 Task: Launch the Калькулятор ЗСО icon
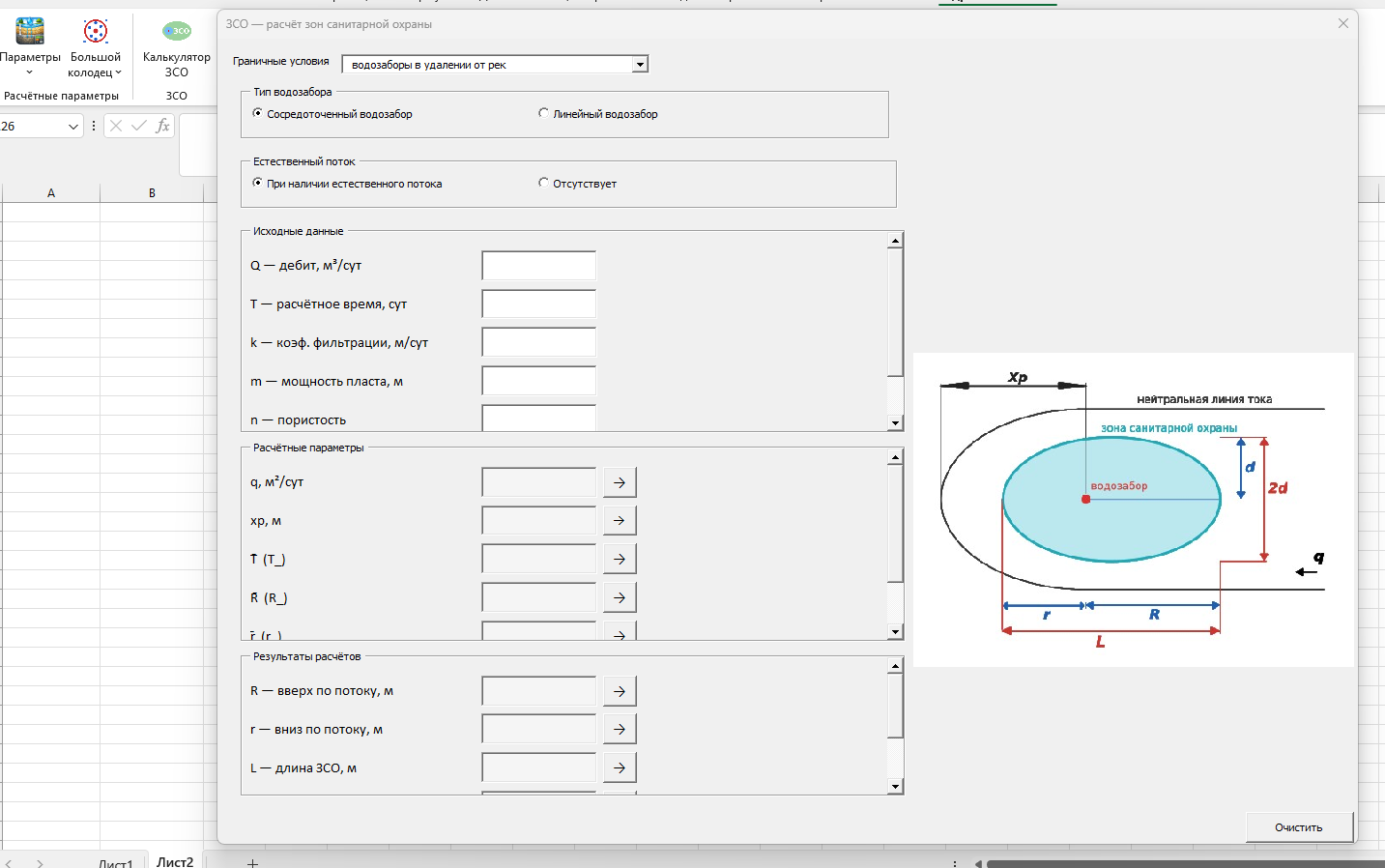tap(177, 31)
